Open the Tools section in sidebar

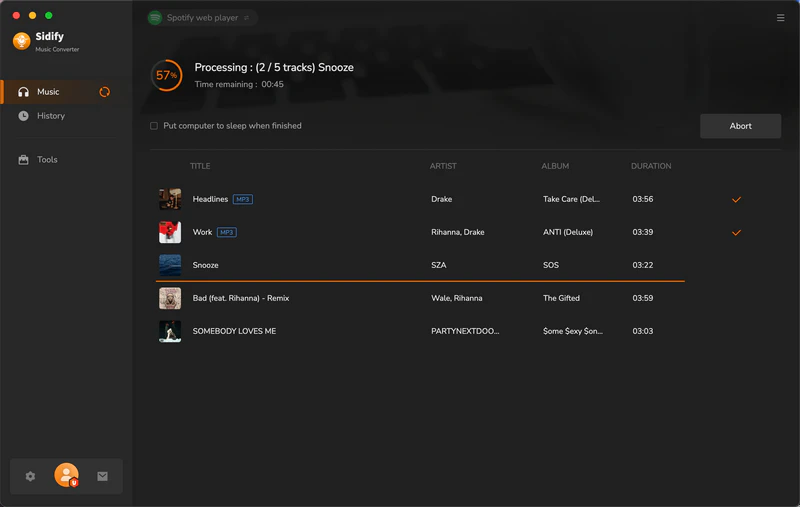coord(65,160)
